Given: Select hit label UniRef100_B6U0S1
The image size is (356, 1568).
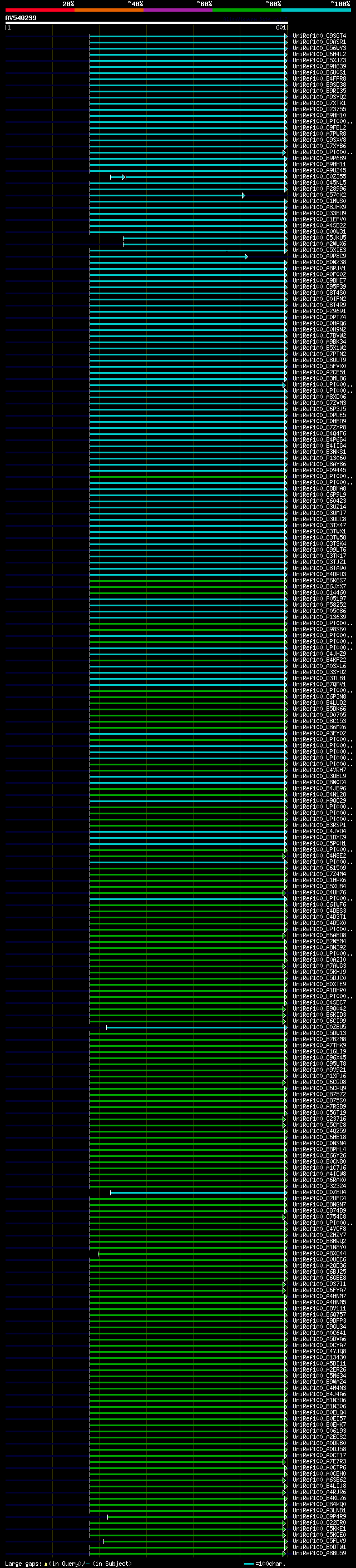Looking at the screenshot, I should point(319,72).
